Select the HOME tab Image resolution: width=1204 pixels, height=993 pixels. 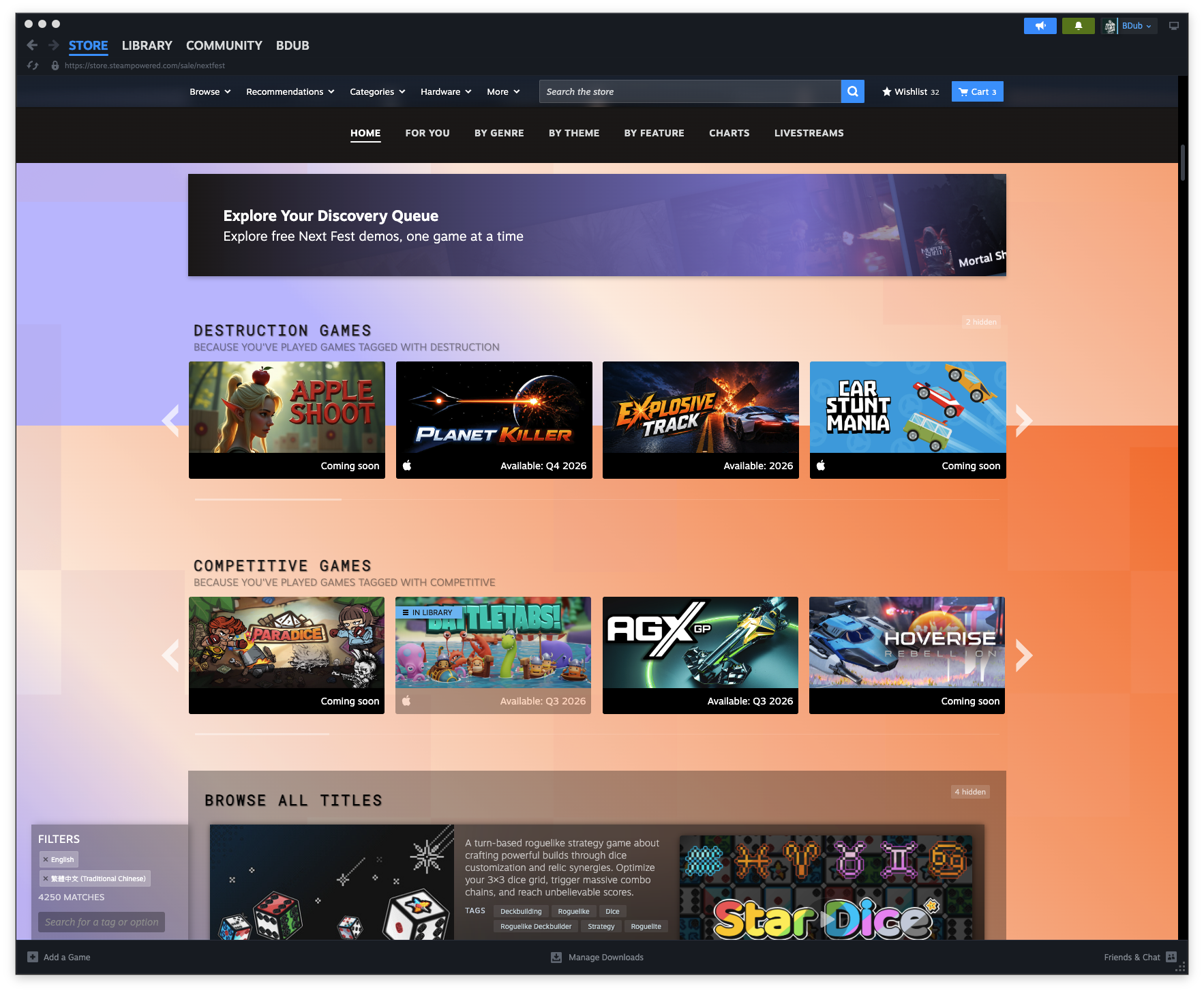click(x=365, y=133)
